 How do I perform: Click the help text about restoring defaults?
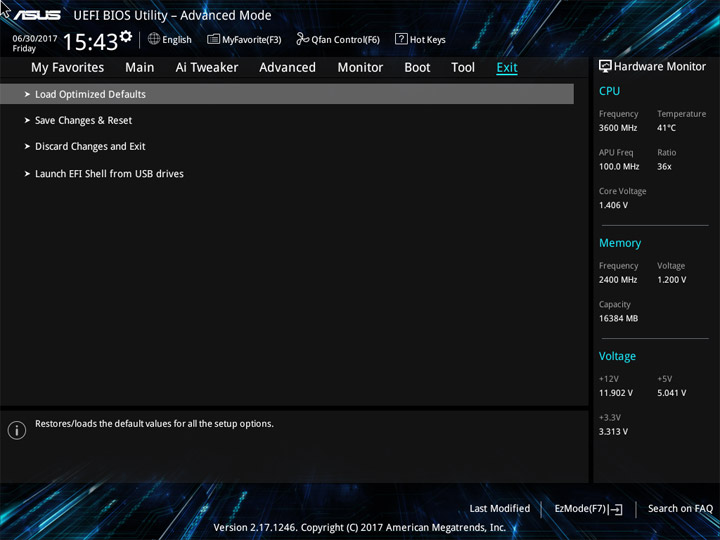click(x=154, y=423)
